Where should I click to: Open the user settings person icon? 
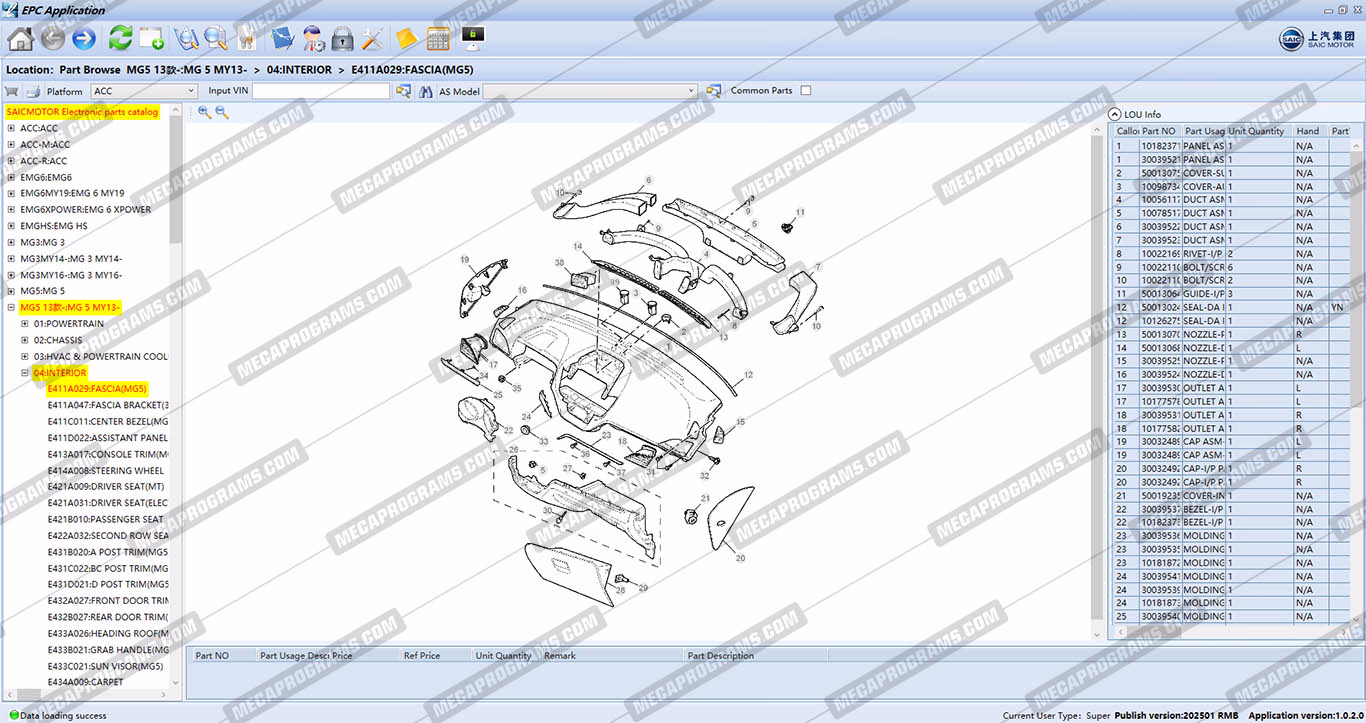pos(313,39)
